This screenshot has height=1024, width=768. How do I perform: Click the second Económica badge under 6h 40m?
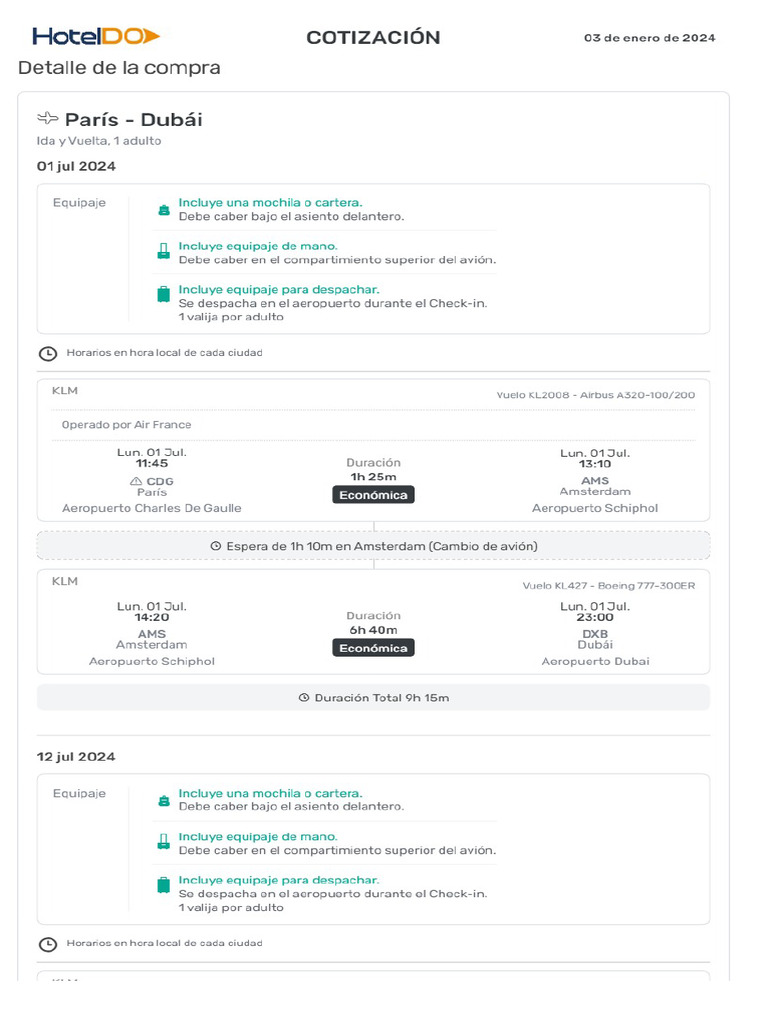tap(373, 648)
